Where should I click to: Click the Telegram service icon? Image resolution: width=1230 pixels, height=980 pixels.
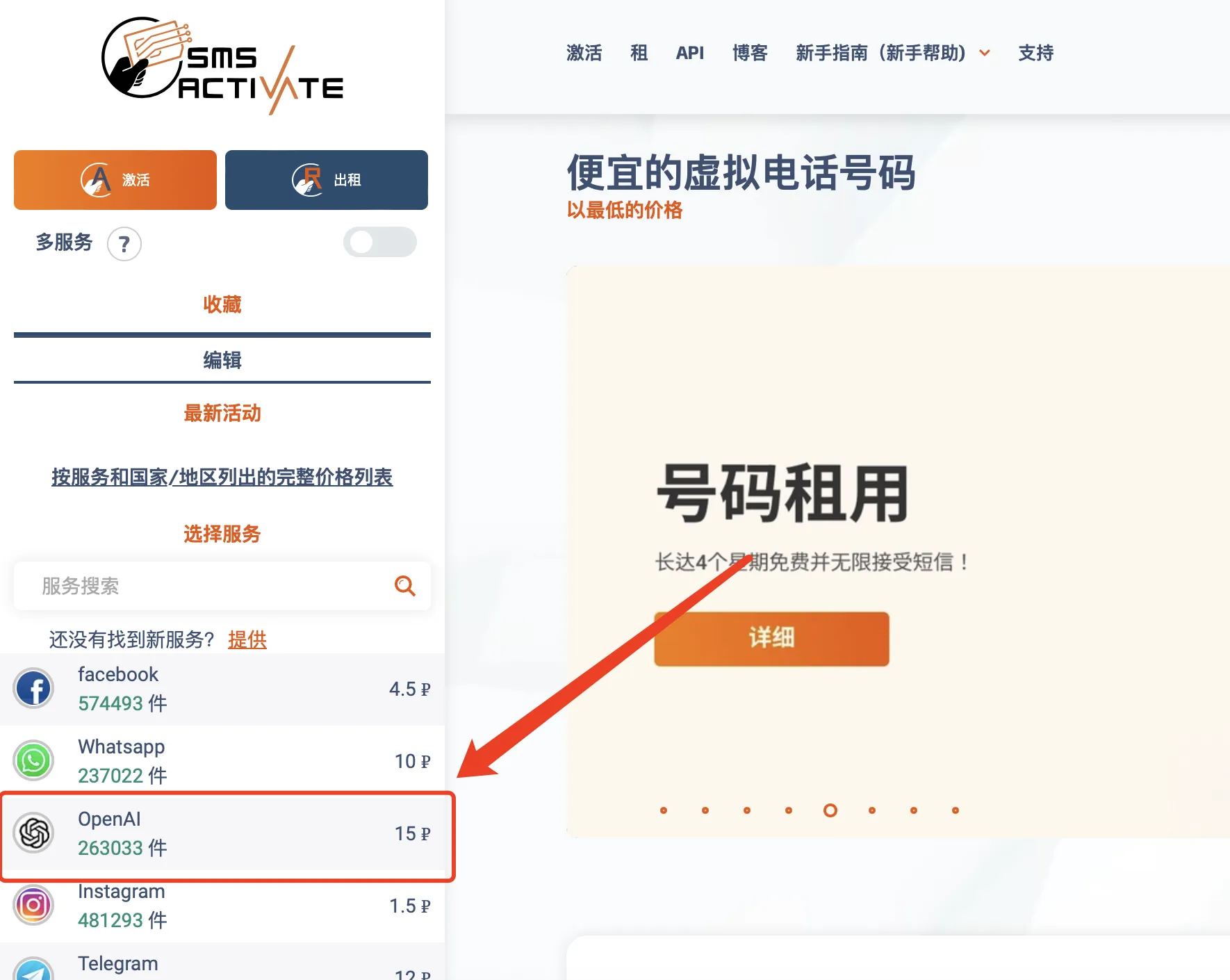point(33,970)
